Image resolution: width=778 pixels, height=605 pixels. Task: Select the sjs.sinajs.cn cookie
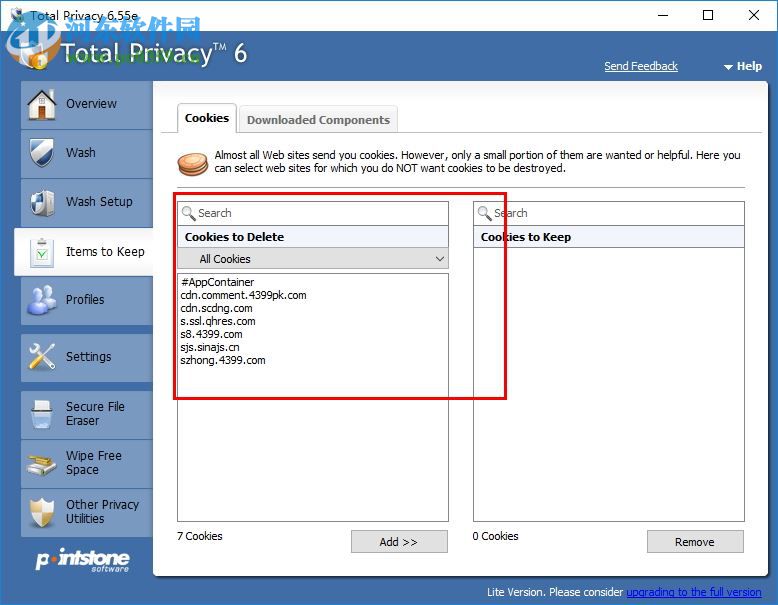[210, 347]
